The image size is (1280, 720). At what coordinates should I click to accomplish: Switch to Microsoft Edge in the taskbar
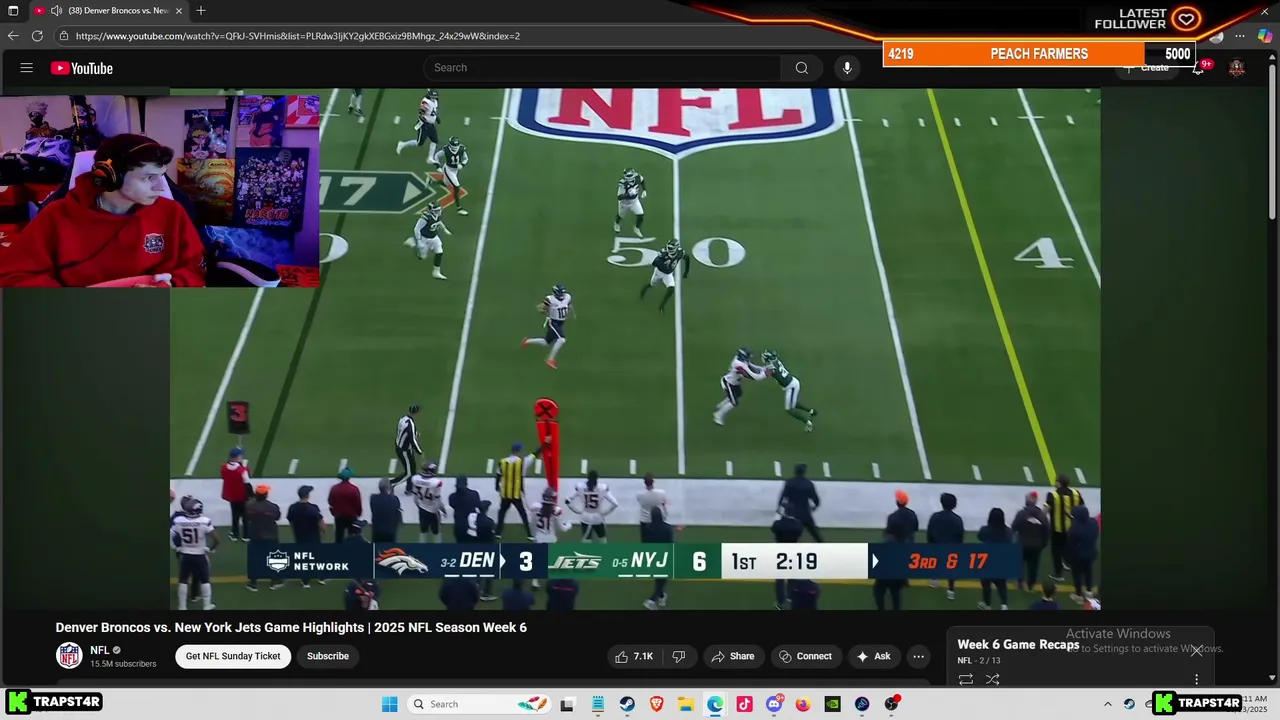point(715,704)
